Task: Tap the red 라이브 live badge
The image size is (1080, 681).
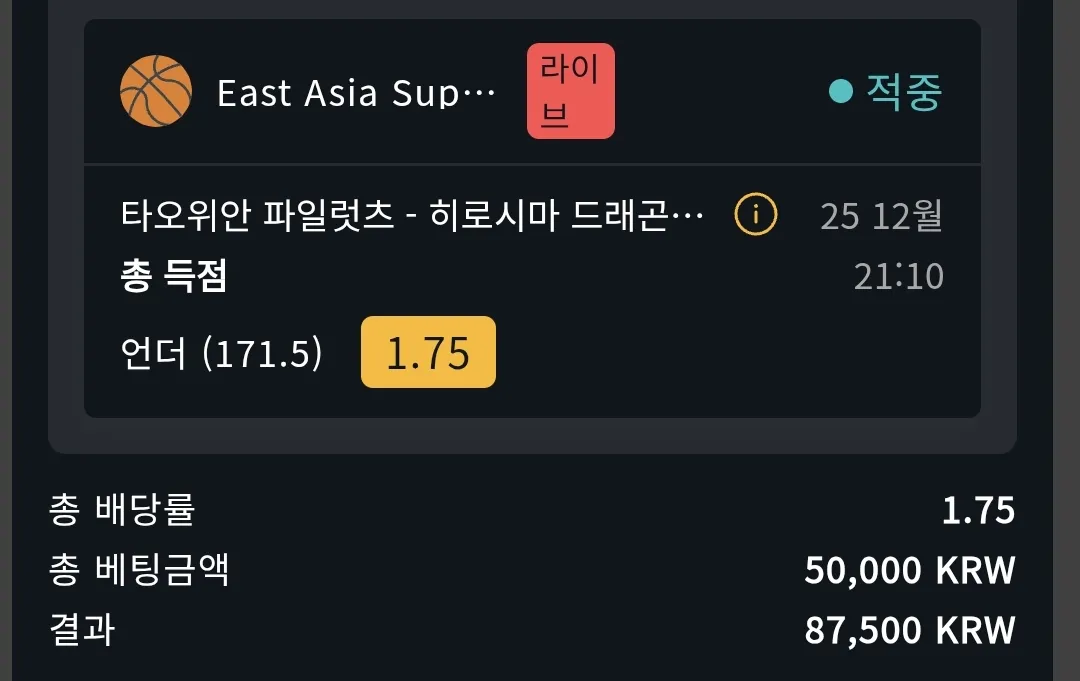Action: [x=570, y=91]
